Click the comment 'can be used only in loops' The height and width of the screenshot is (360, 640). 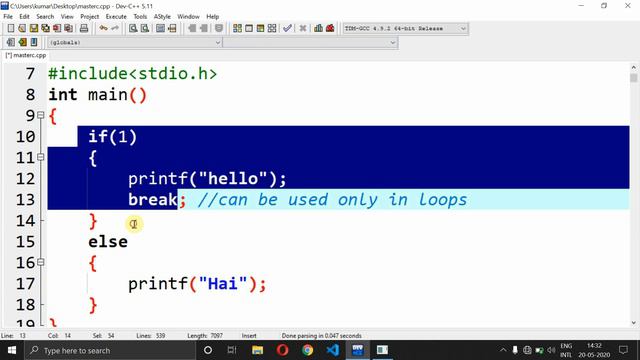click(333, 200)
